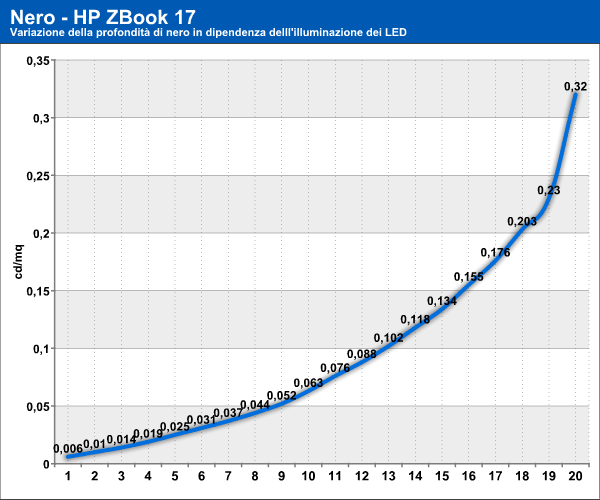
Task: Click data label "0,031"
Action: [202, 420]
